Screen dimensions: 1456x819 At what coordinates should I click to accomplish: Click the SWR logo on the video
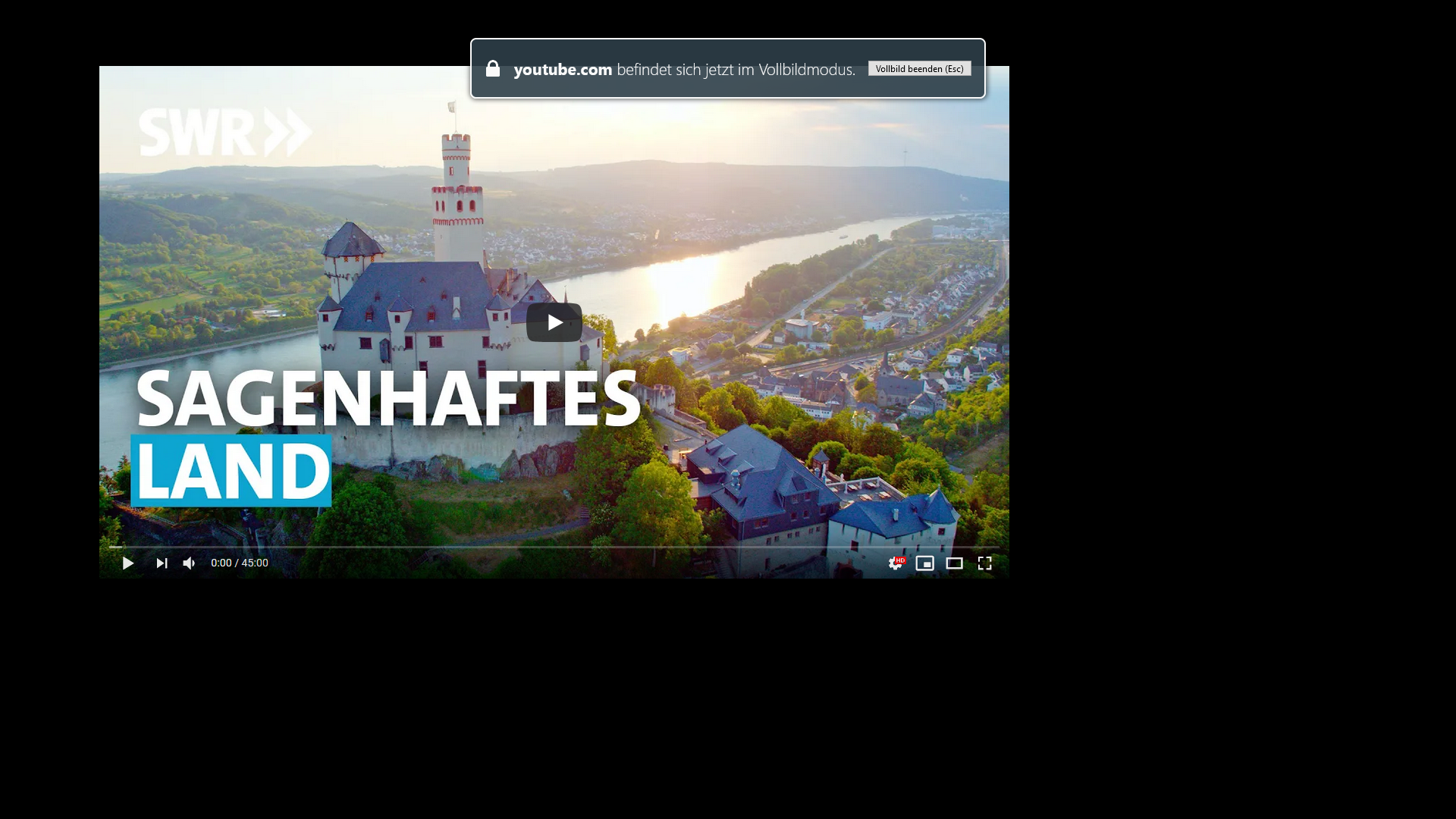point(225,133)
